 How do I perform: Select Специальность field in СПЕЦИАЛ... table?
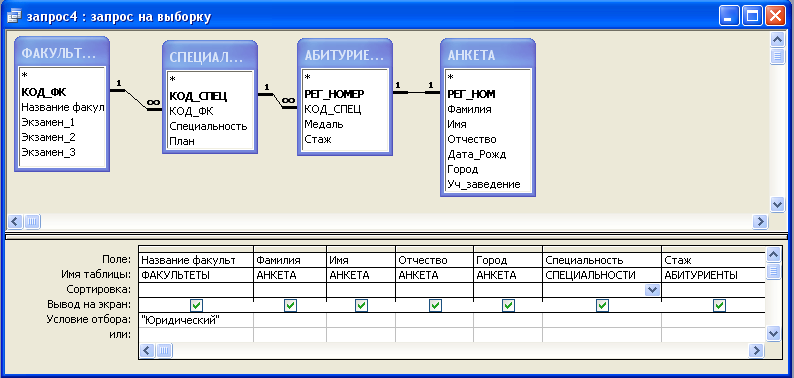point(208,126)
